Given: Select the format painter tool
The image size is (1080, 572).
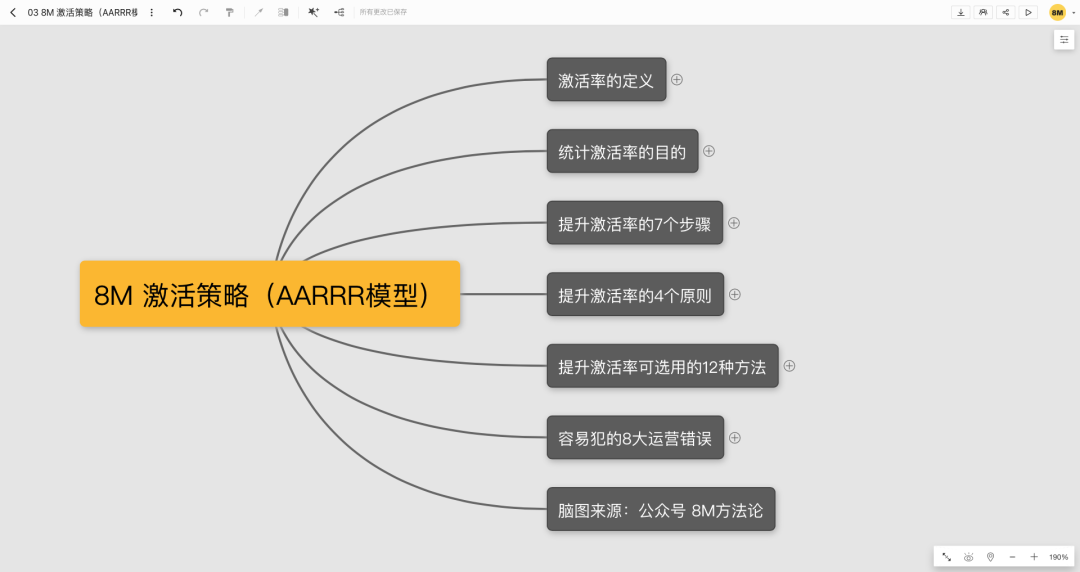Looking at the screenshot, I should [229, 12].
